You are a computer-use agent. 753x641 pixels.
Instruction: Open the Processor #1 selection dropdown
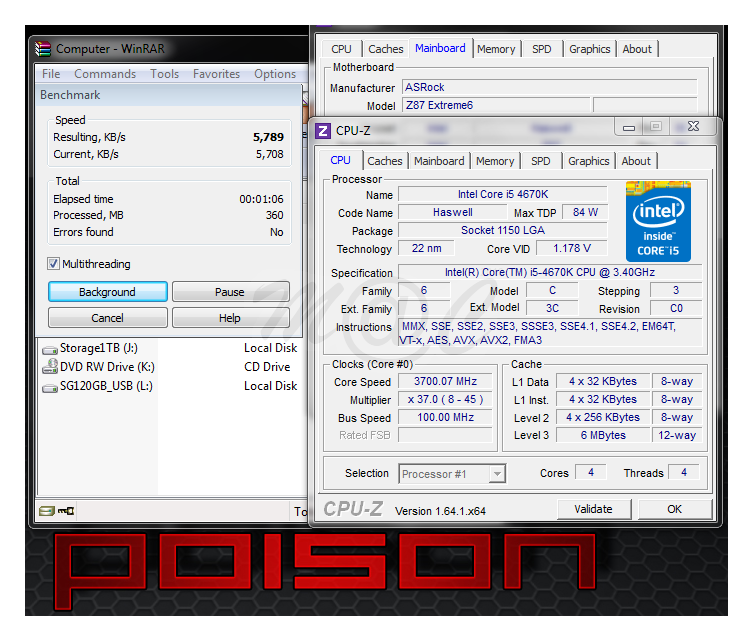tap(452, 474)
